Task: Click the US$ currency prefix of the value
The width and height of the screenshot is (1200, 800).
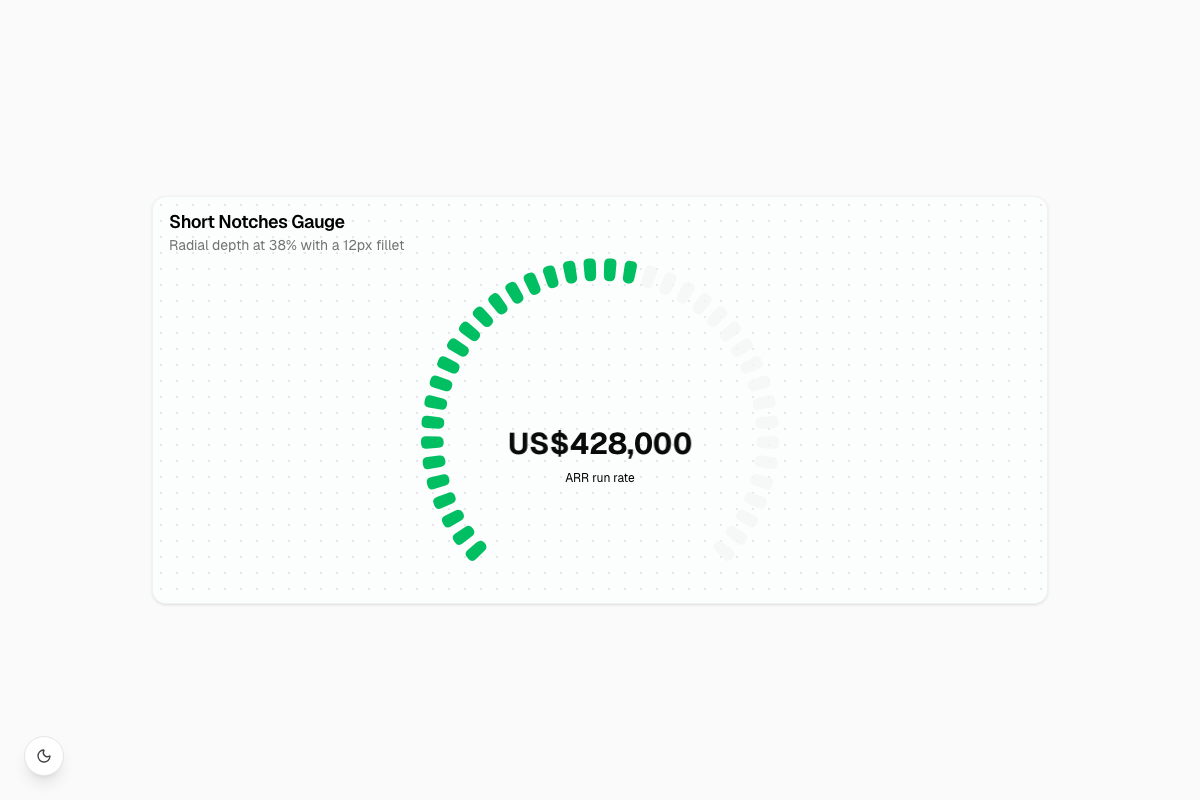Action: coord(538,443)
